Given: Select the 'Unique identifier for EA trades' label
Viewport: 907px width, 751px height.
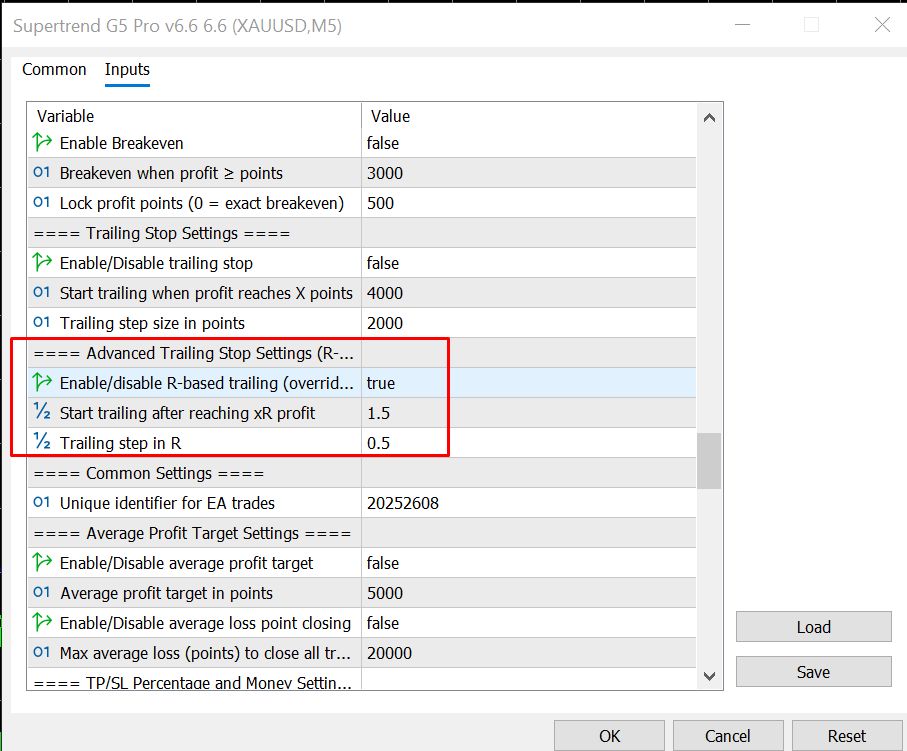Looking at the screenshot, I should pos(167,503).
